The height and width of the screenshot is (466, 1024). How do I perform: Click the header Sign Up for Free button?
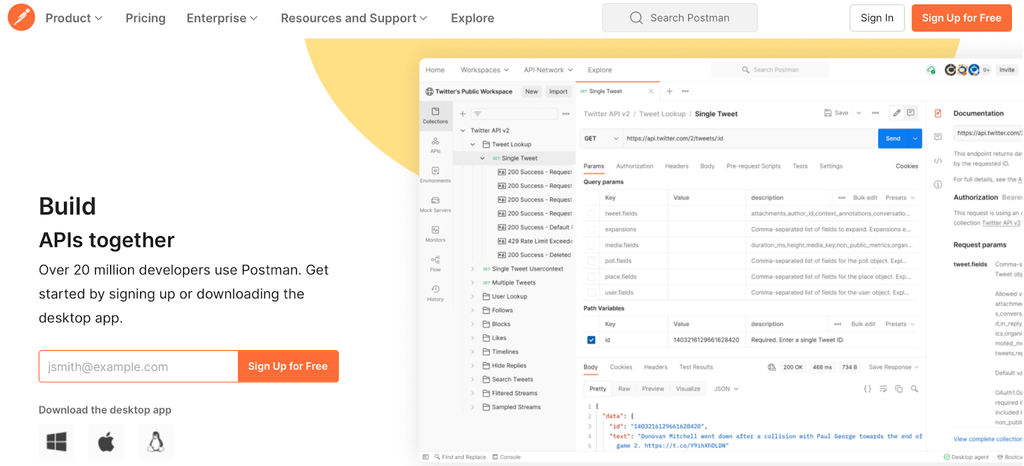961,18
